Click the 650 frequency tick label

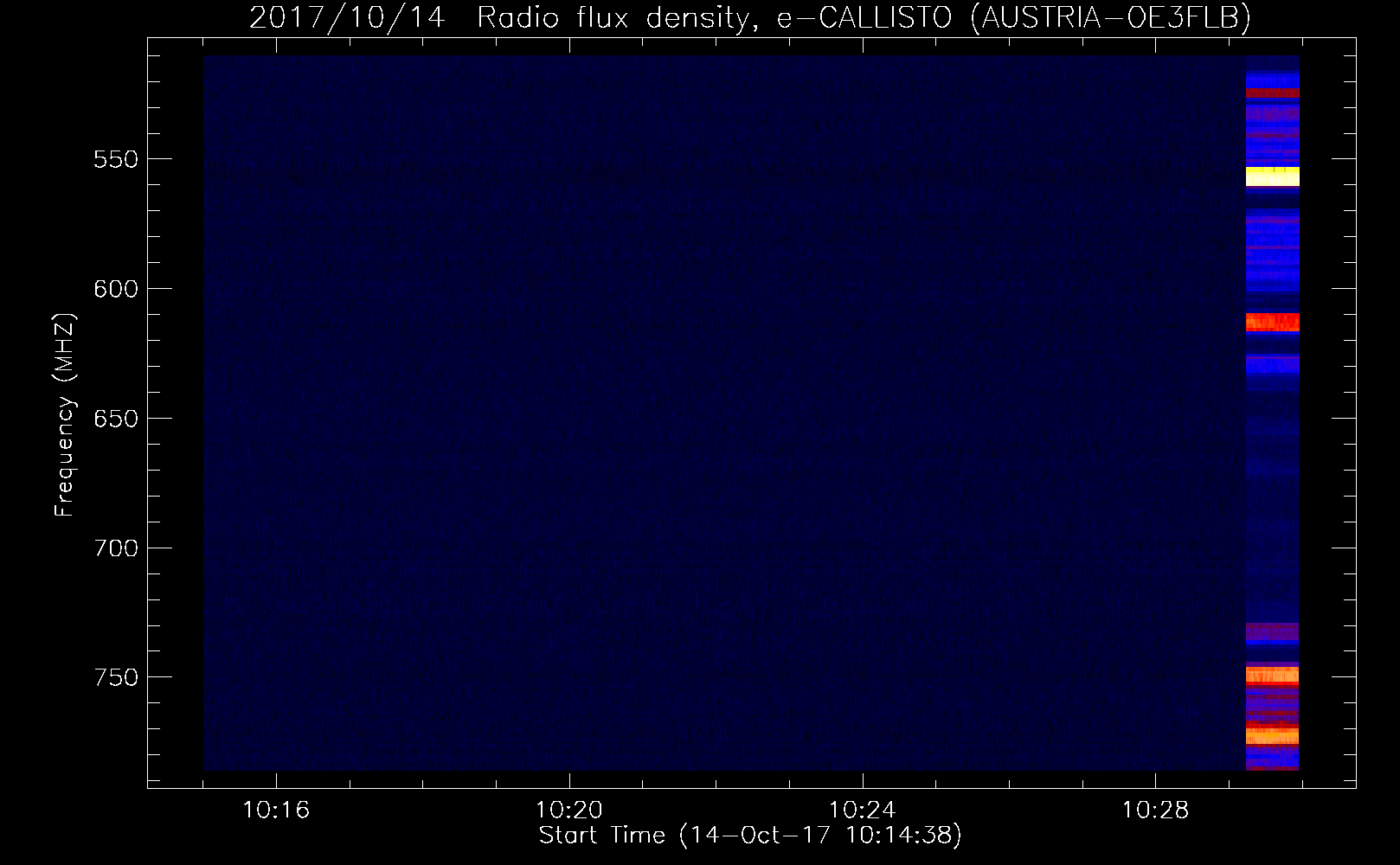click(x=116, y=420)
